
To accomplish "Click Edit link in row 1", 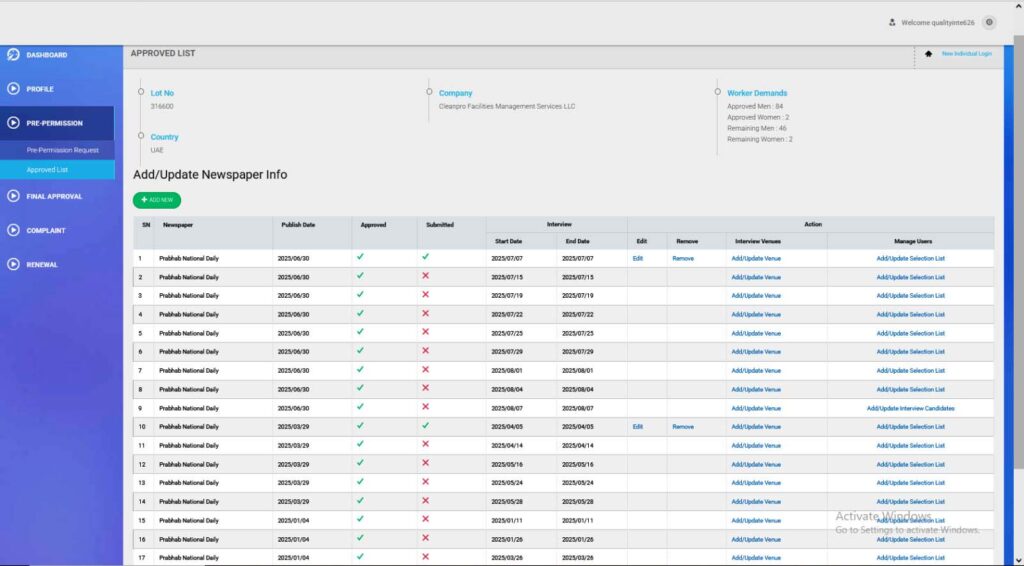I will pyautogui.click(x=638, y=258).
